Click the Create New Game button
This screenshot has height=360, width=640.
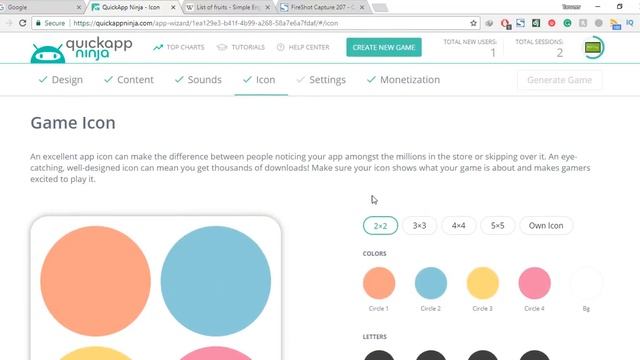coord(384,47)
